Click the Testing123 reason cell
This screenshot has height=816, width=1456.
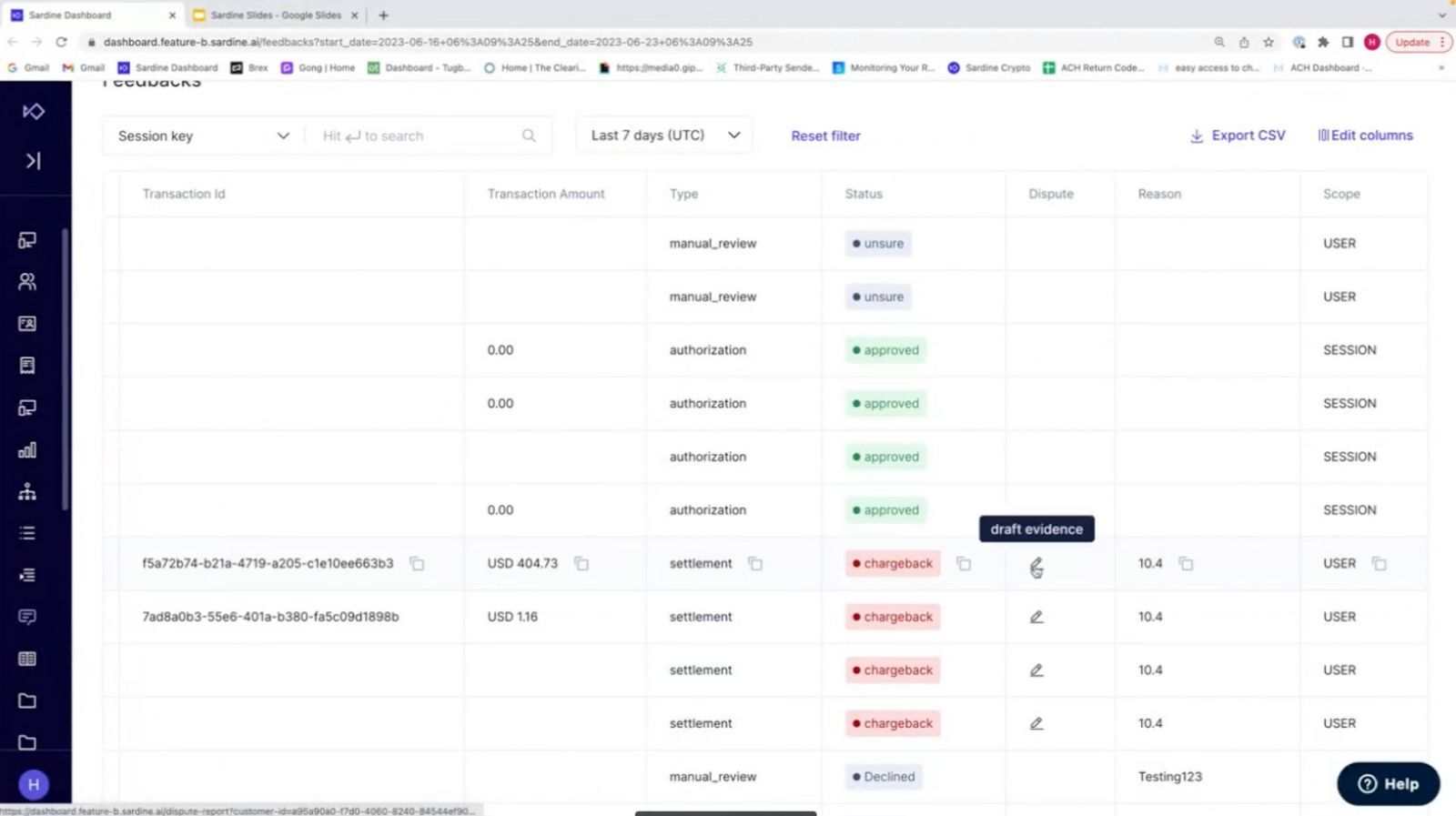pos(1169,777)
